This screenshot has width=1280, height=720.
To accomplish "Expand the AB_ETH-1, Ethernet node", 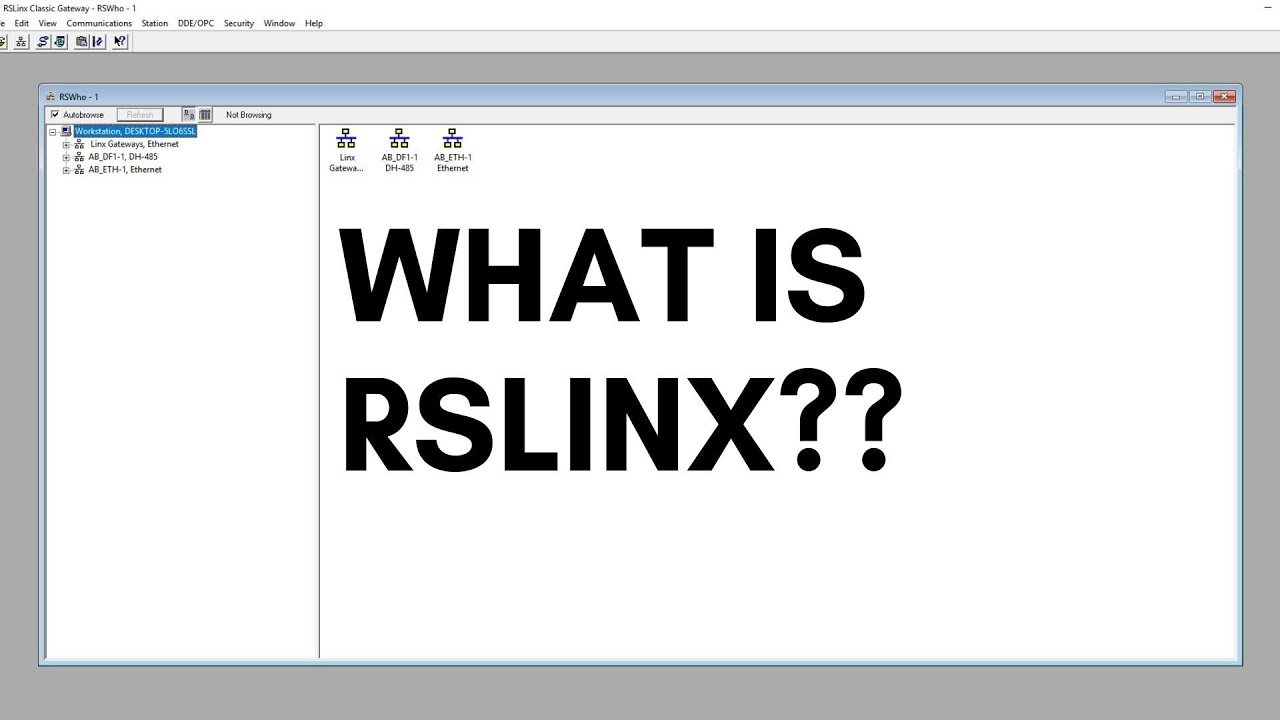I will pos(66,171).
